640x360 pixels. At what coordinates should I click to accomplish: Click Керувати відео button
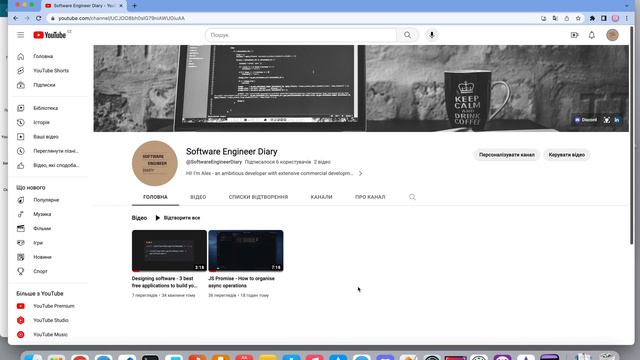click(567, 155)
